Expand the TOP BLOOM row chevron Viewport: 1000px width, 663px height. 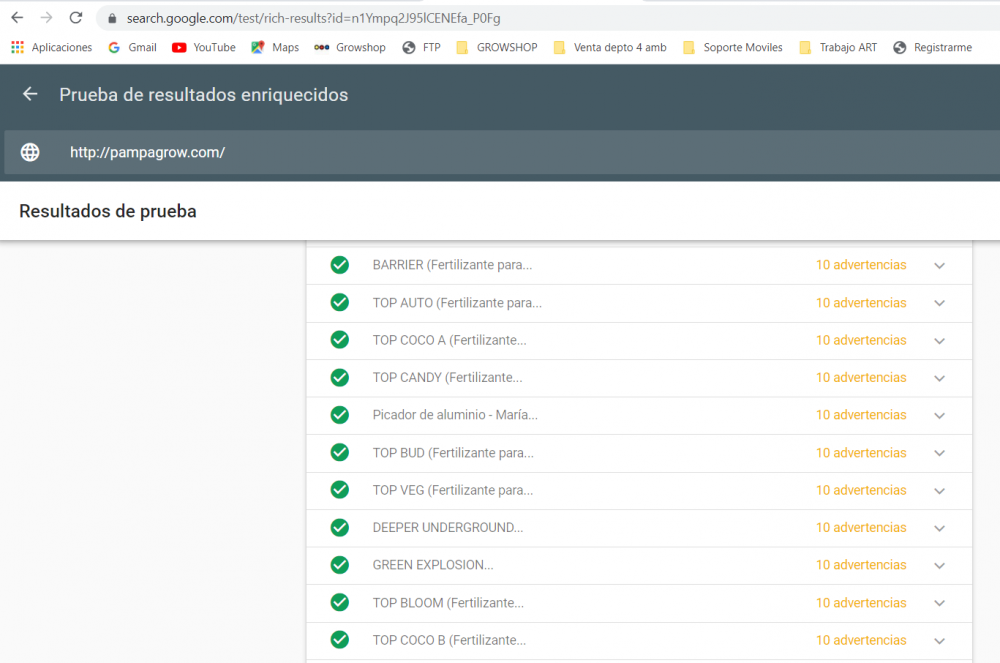[x=939, y=603]
